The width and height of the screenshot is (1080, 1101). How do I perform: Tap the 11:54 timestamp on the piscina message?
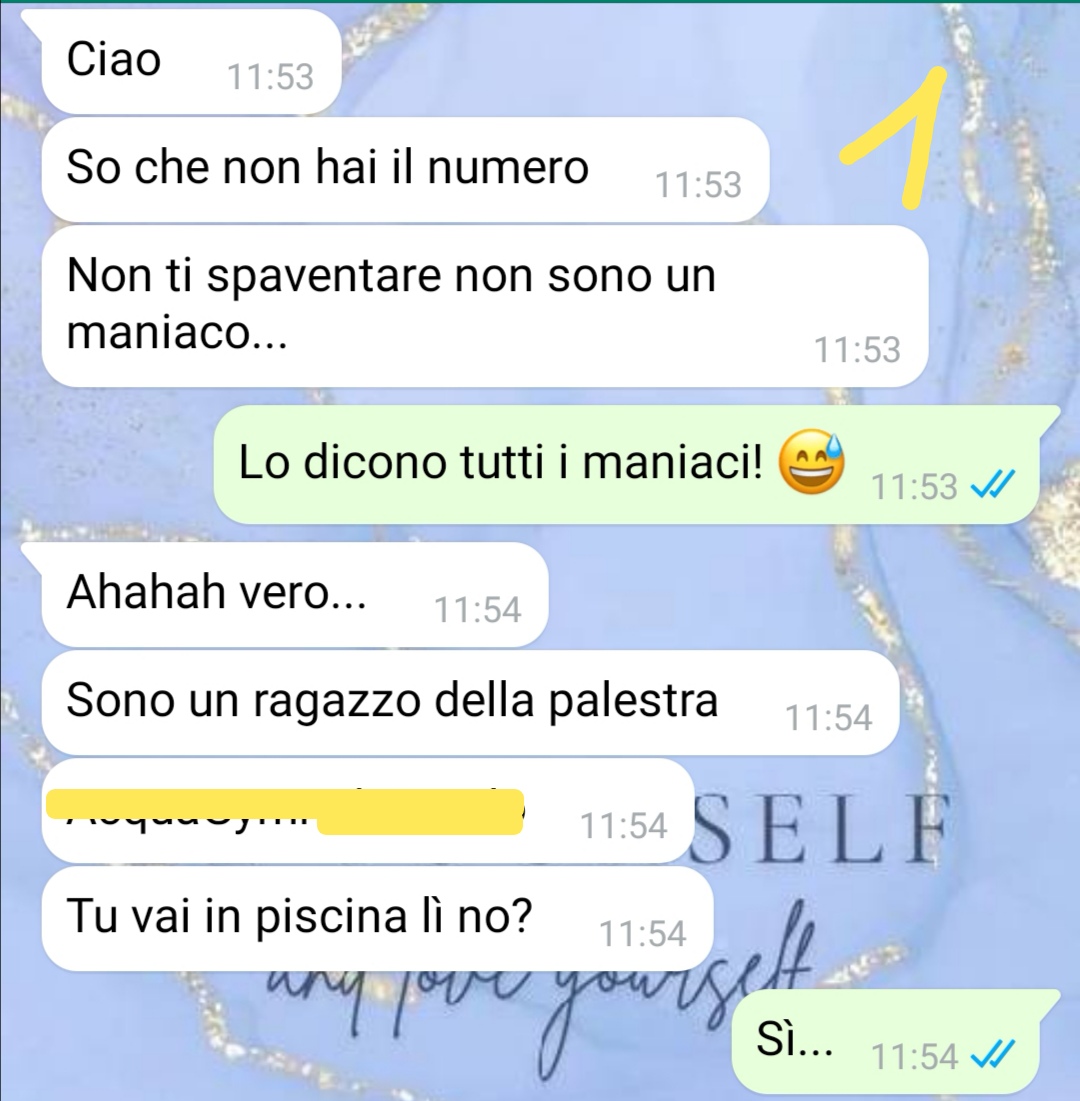click(x=642, y=934)
